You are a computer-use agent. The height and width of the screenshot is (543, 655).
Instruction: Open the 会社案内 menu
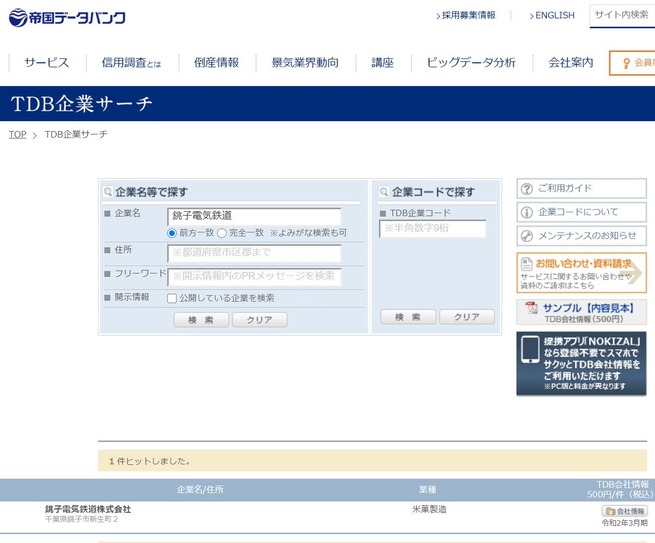[571, 63]
